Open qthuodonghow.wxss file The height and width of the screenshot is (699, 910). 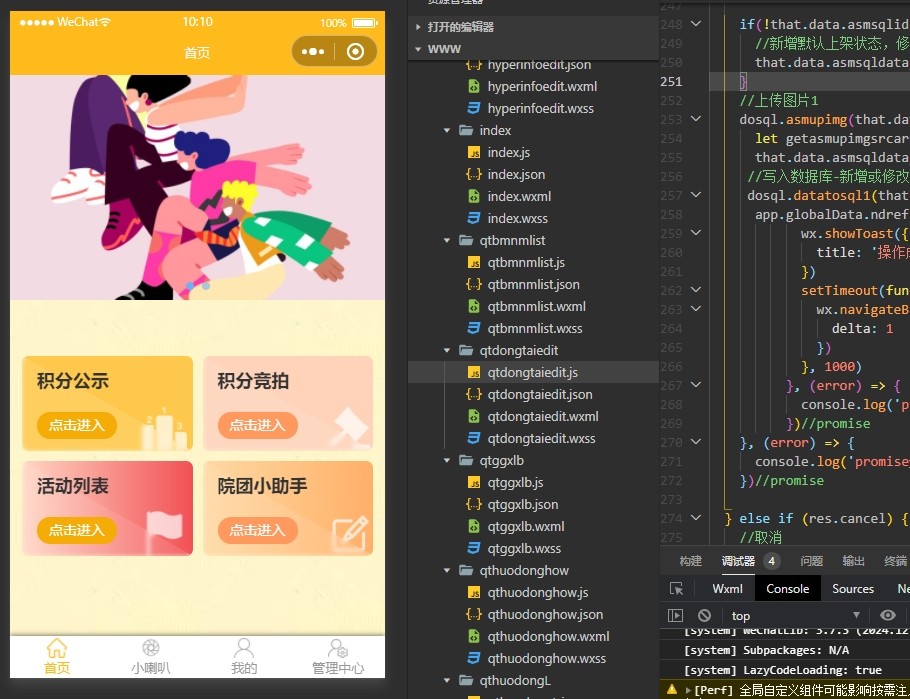[547, 659]
